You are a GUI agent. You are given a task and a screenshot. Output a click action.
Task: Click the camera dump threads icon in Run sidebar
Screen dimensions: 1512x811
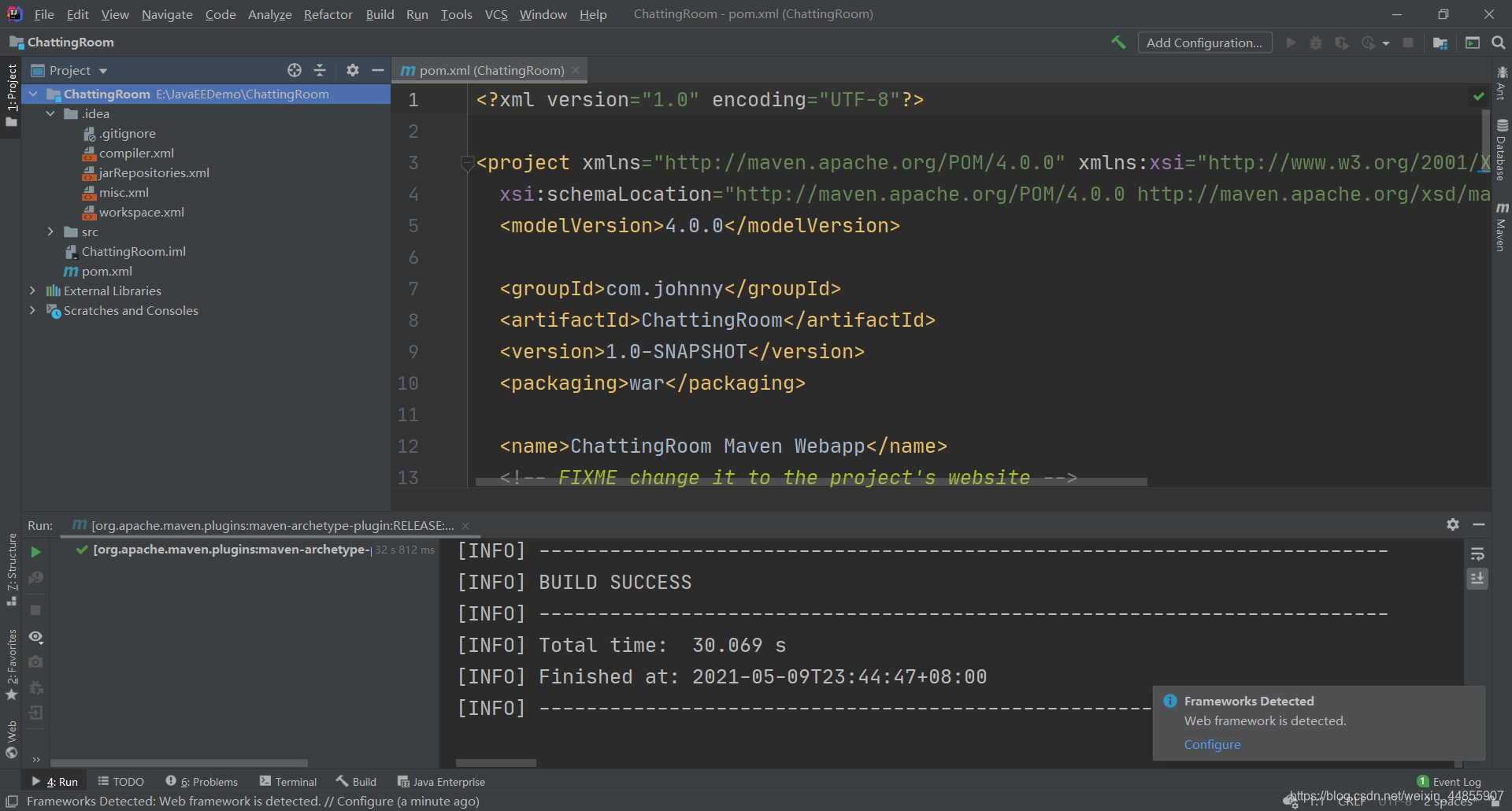[x=35, y=662]
